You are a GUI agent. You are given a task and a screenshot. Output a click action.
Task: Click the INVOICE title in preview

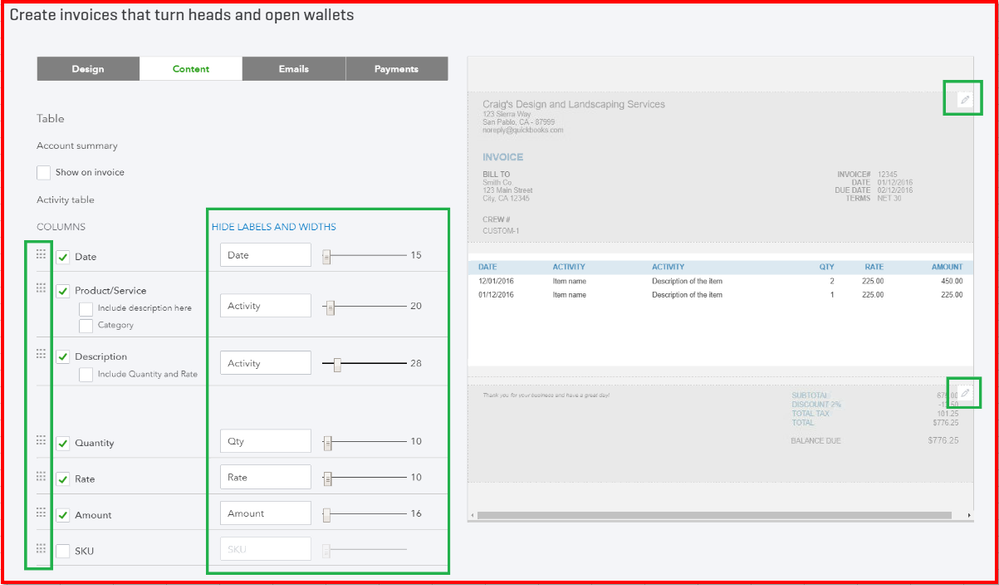tap(503, 157)
